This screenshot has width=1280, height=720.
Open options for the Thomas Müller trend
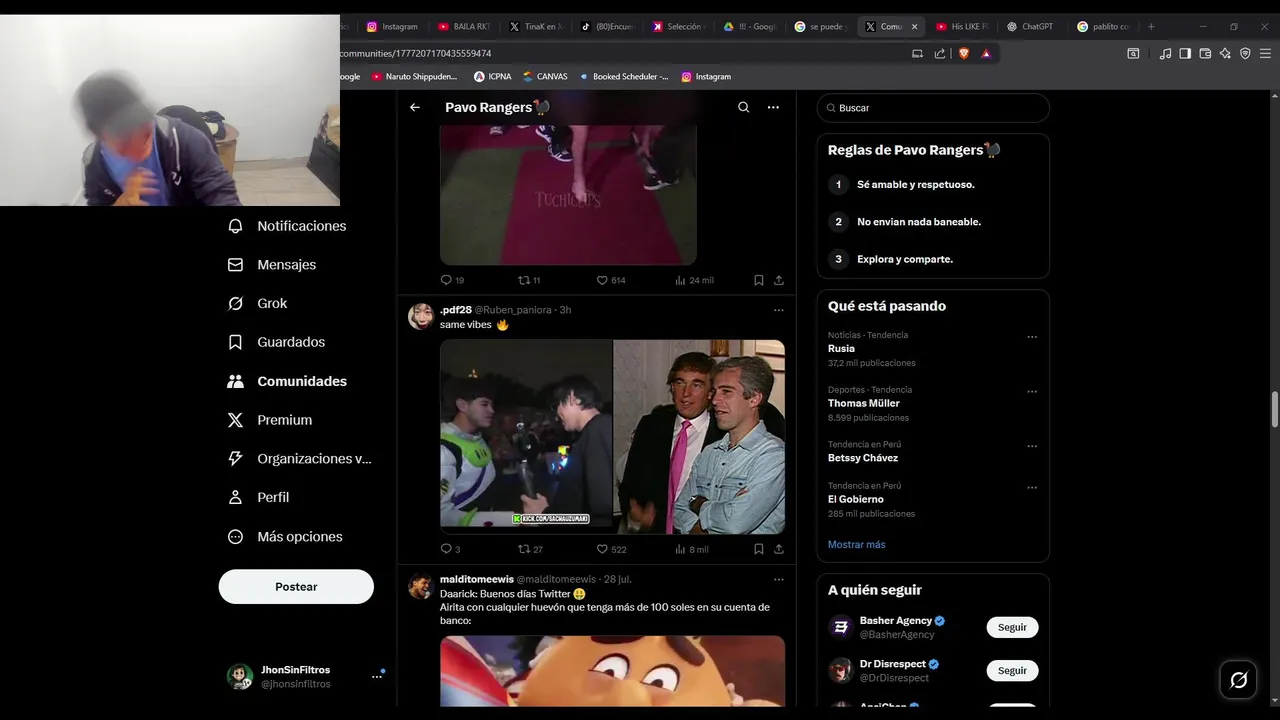click(1032, 391)
